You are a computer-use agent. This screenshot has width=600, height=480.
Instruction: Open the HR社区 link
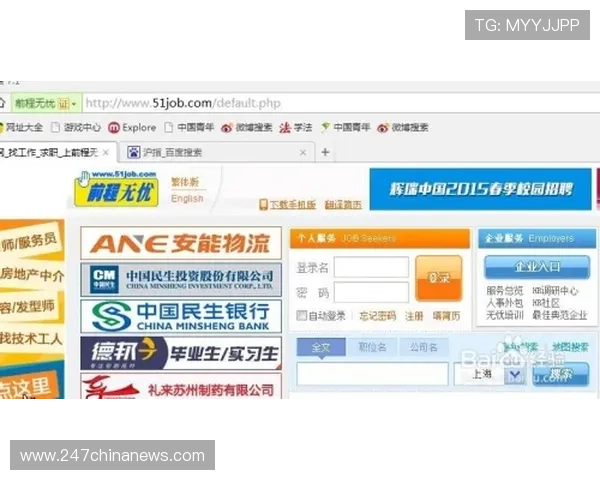coord(546,303)
